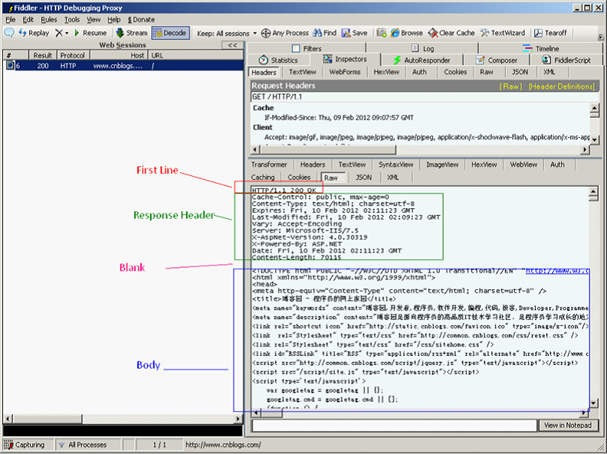Click the View in Notepad button
The width and height of the screenshot is (607, 454).
[x=568, y=425]
